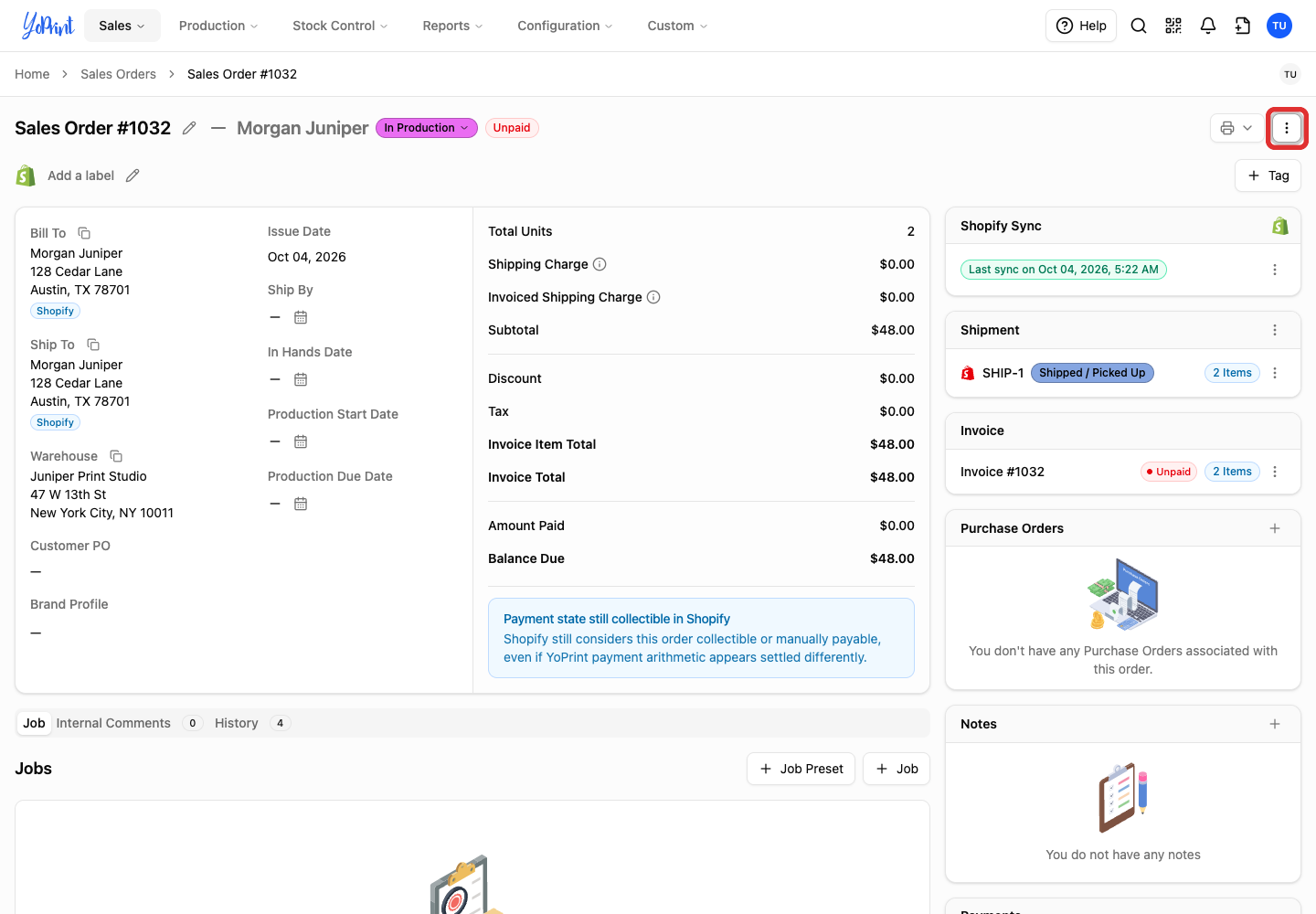Click the file import icon beside bell
Screen dimensions: 1316x914
pyautogui.click(x=1243, y=26)
